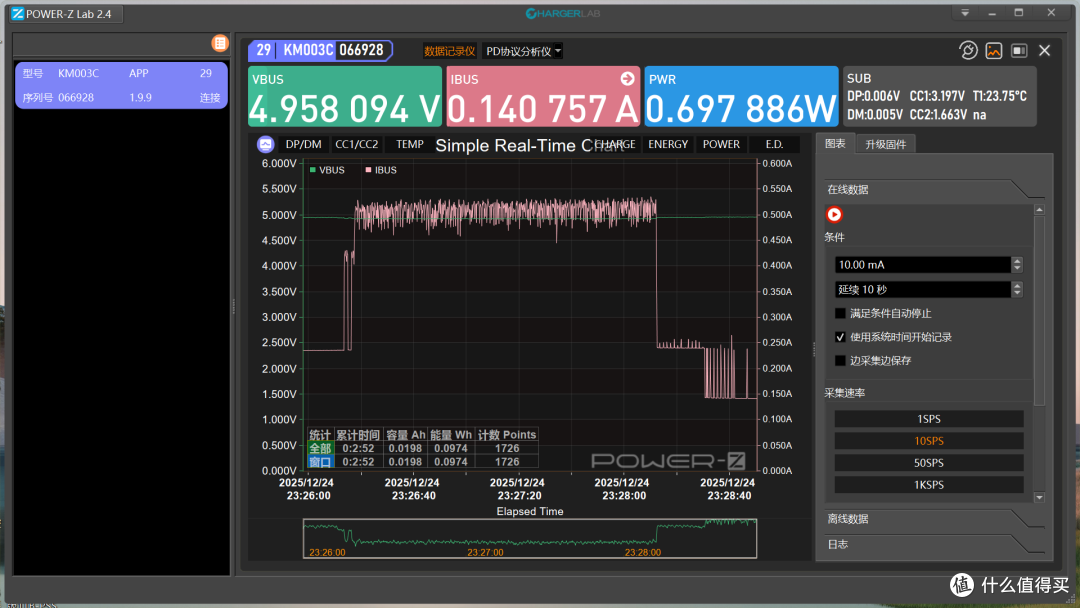The image size is (1080, 608).
Task: Click the plug reconnect icon
Action: tap(968, 50)
